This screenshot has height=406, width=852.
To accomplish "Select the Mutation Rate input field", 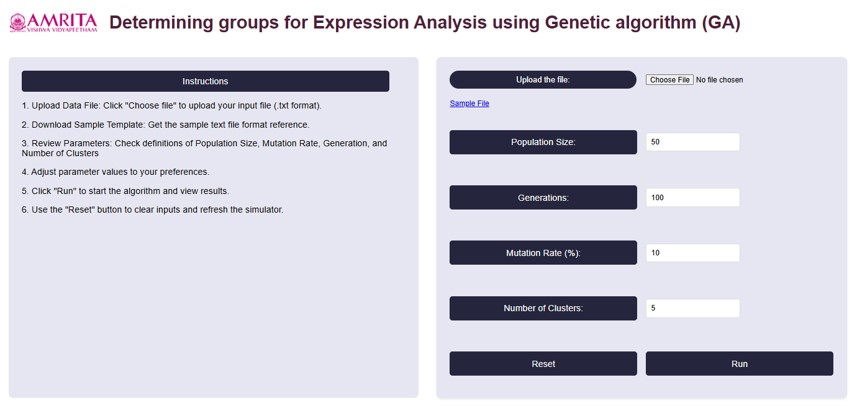I will pyautogui.click(x=692, y=253).
